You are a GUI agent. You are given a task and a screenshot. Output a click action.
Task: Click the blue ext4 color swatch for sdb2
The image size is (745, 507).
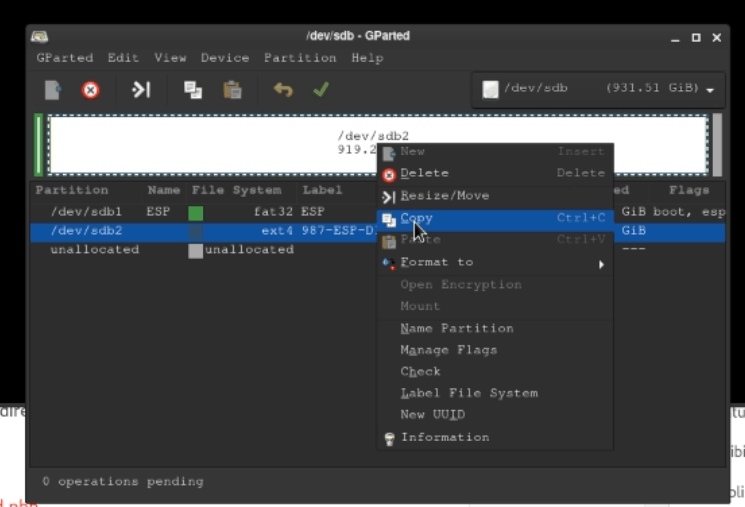(x=196, y=231)
